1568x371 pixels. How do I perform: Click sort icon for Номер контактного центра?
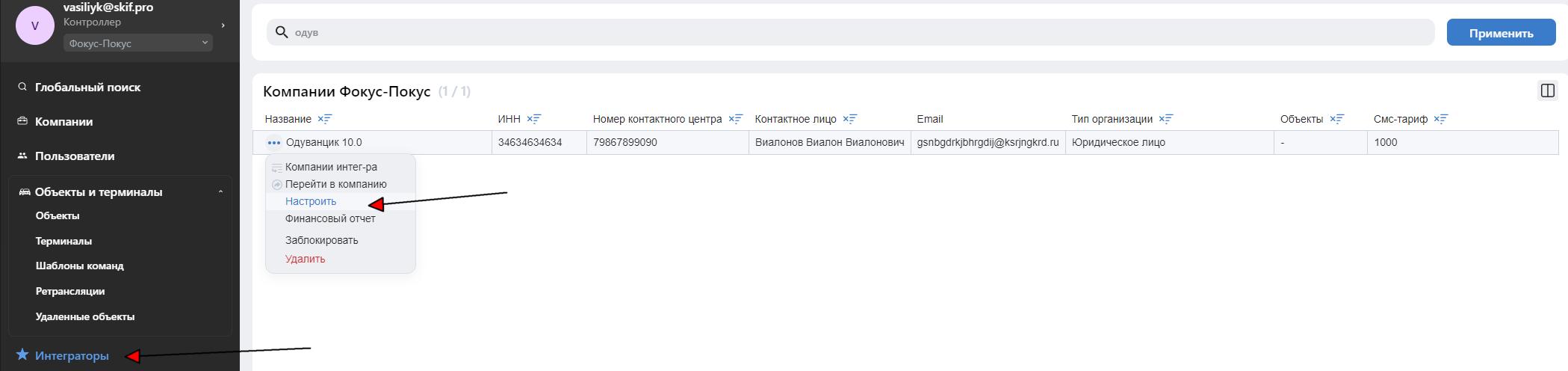[736, 119]
